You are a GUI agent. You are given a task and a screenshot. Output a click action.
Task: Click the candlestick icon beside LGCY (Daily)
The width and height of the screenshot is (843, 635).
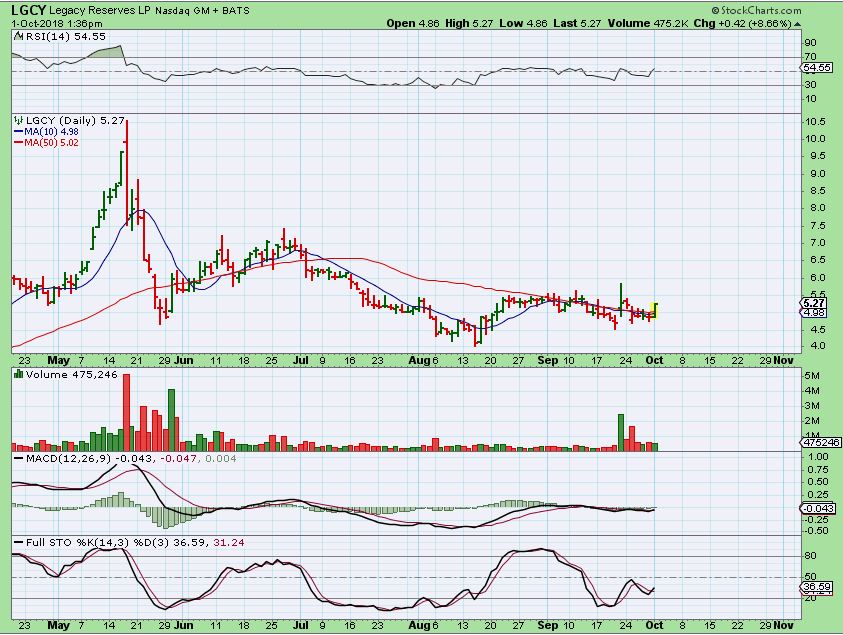click(19, 120)
